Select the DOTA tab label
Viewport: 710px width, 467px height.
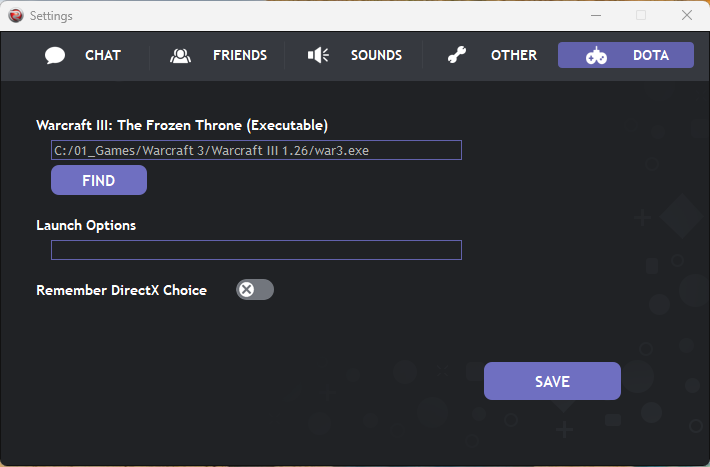(x=651, y=55)
